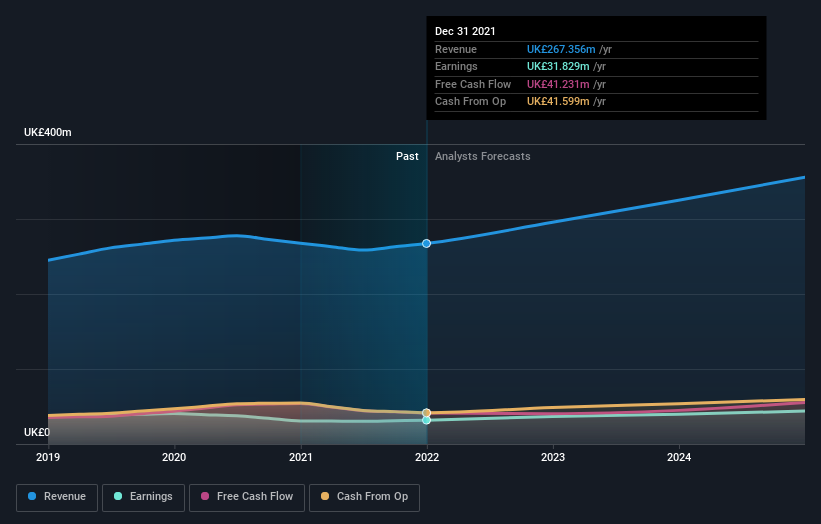Toggle the Revenue legend series
The width and height of the screenshot is (821, 524).
pyautogui.click(x=57, y=497)
